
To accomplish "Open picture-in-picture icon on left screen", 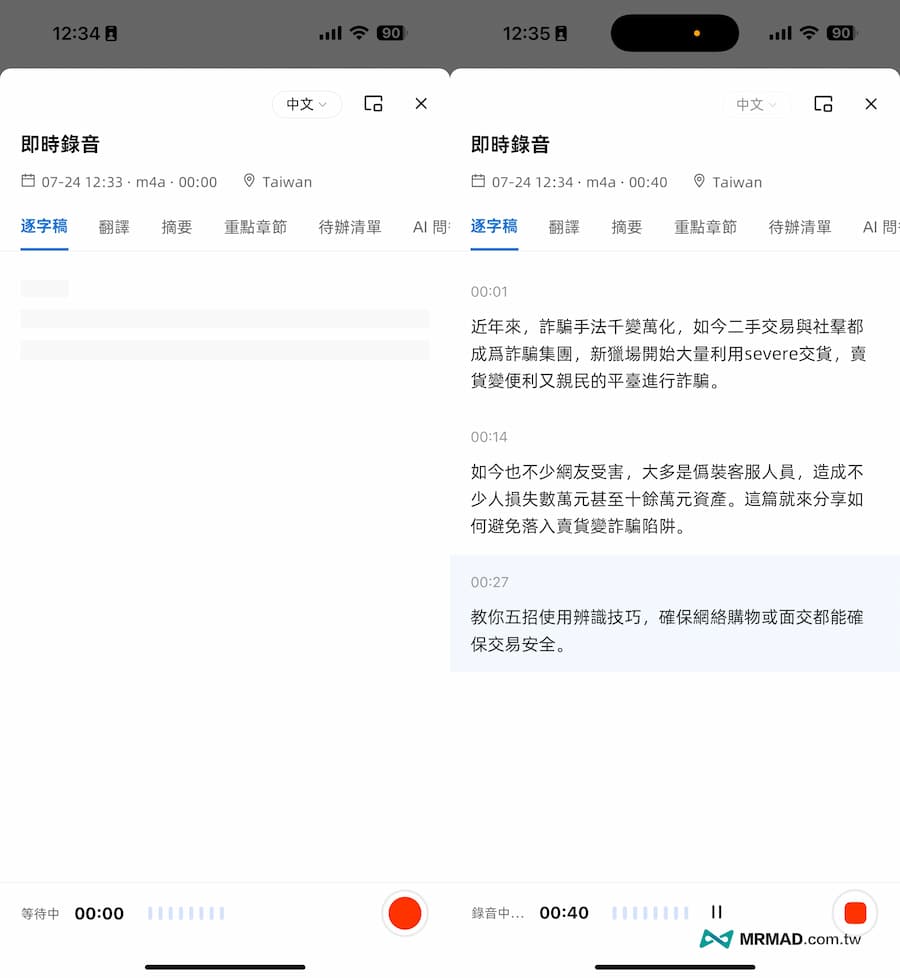I will click(x=373, y=104).
